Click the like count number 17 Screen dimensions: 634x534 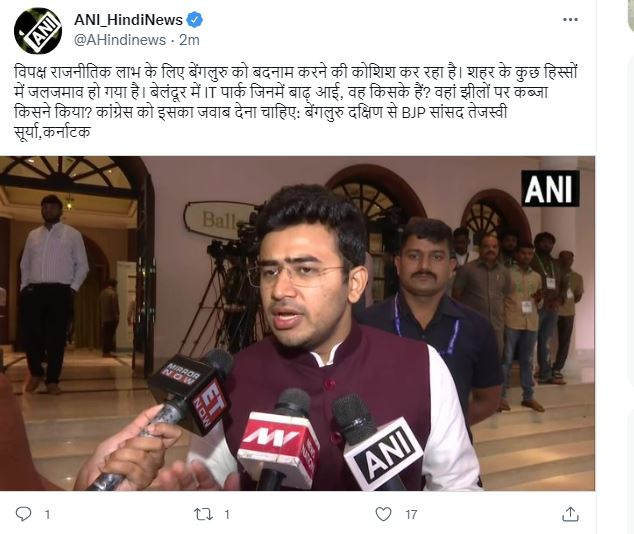411,515
